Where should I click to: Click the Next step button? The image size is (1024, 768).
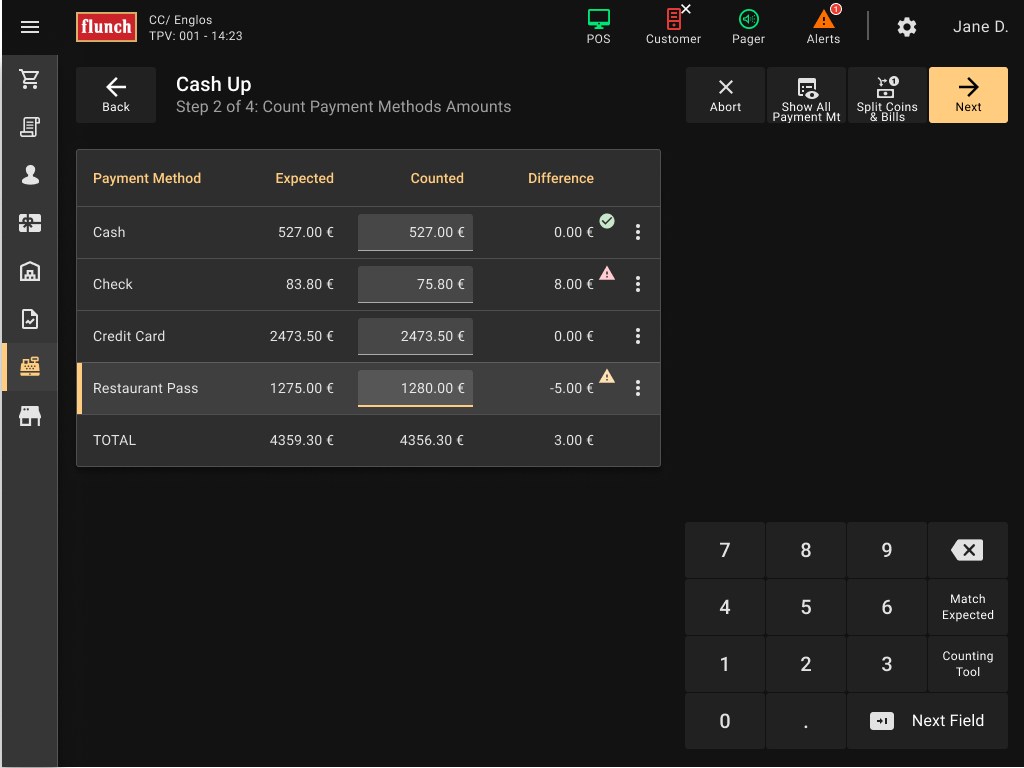(x=968, y=95)
